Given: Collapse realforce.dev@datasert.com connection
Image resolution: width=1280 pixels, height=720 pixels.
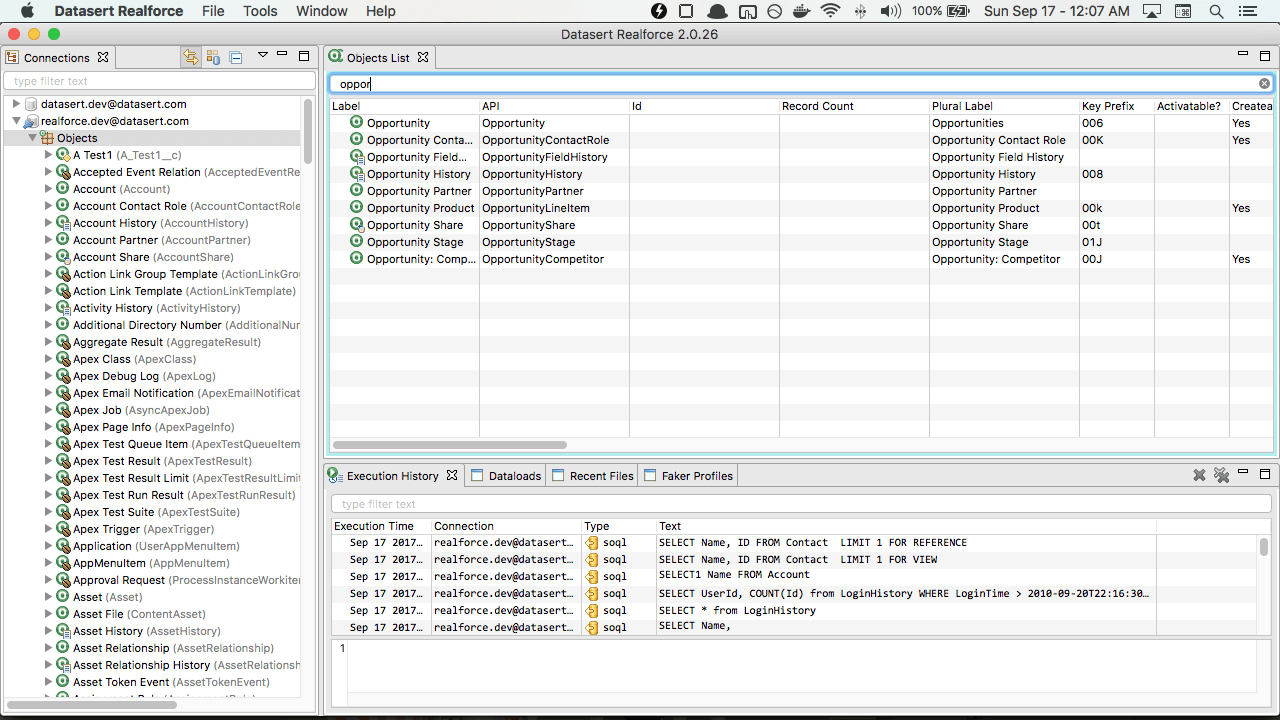Looking at the screenshot, I should tap(16, 121).
